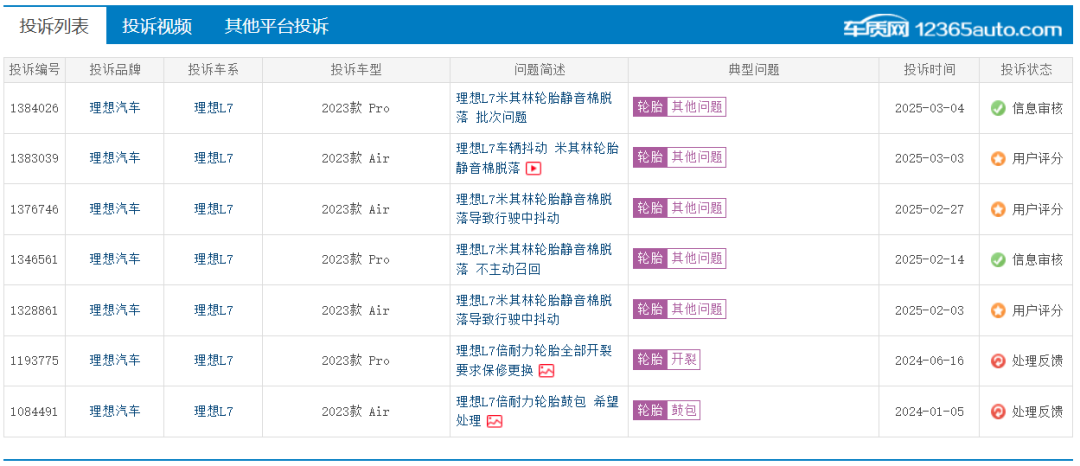
Task: Open complaint description link for 1328861
Action: [534, 310]
